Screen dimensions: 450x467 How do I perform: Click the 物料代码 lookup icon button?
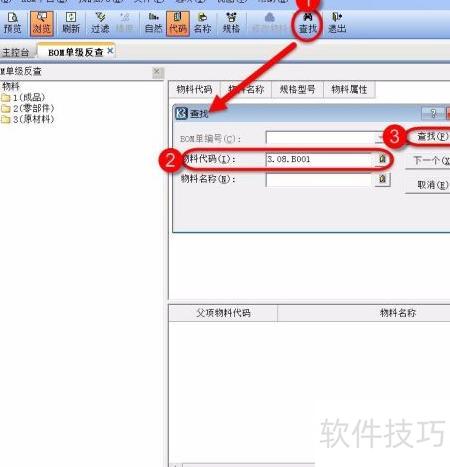point(382,159)
